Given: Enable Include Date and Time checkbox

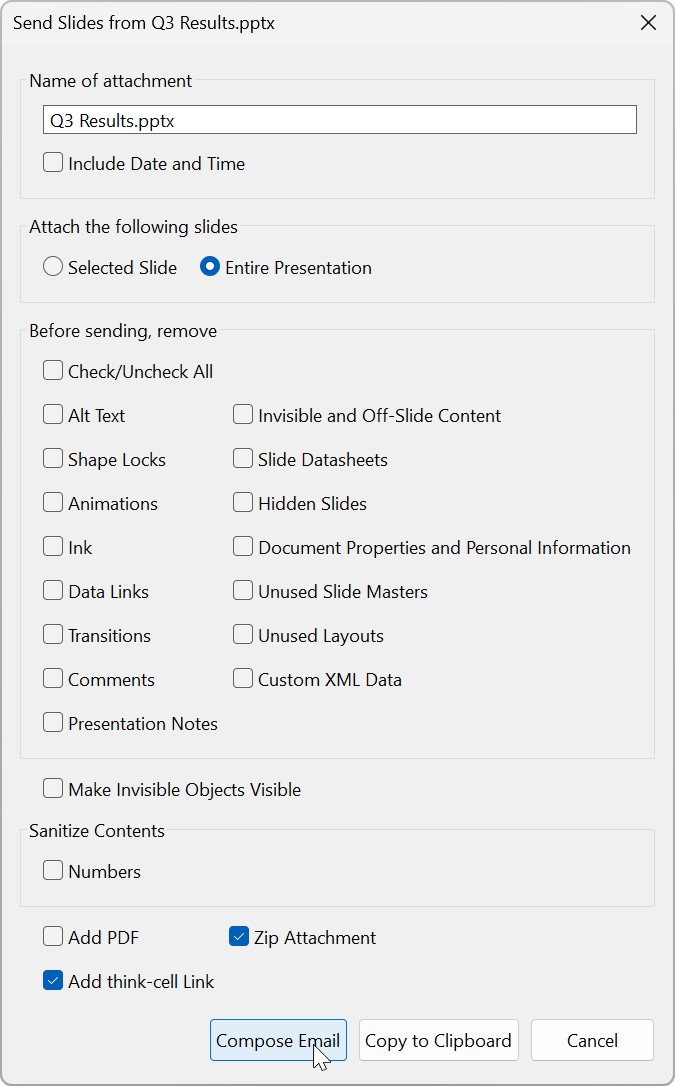Looking at the screenshot, I should click(x=53, y=163).
